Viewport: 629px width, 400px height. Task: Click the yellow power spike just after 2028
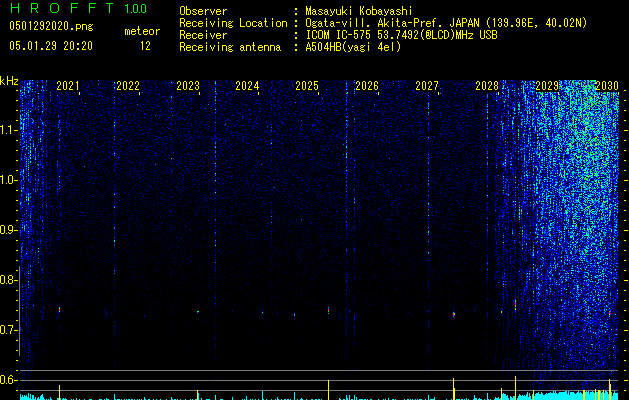pos(515,388)
